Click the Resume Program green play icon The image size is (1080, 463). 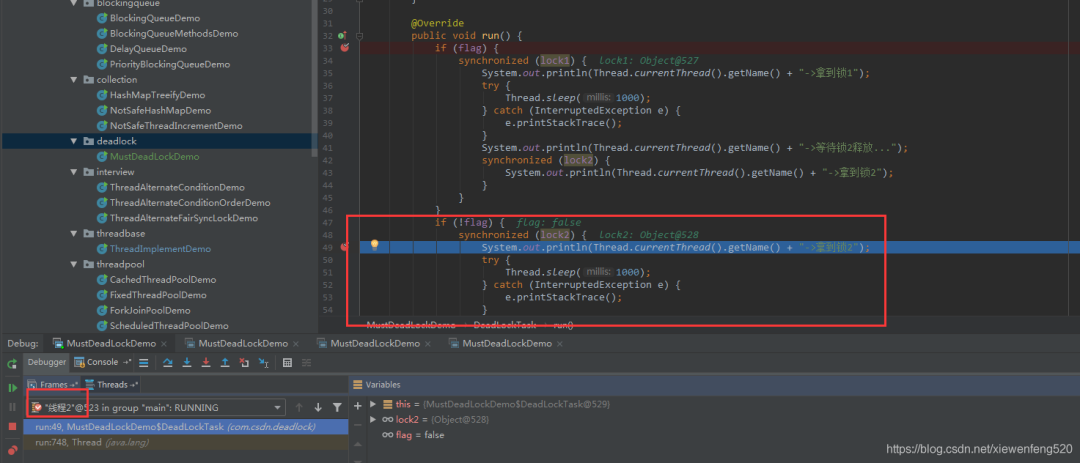click(x=12, y=388)
